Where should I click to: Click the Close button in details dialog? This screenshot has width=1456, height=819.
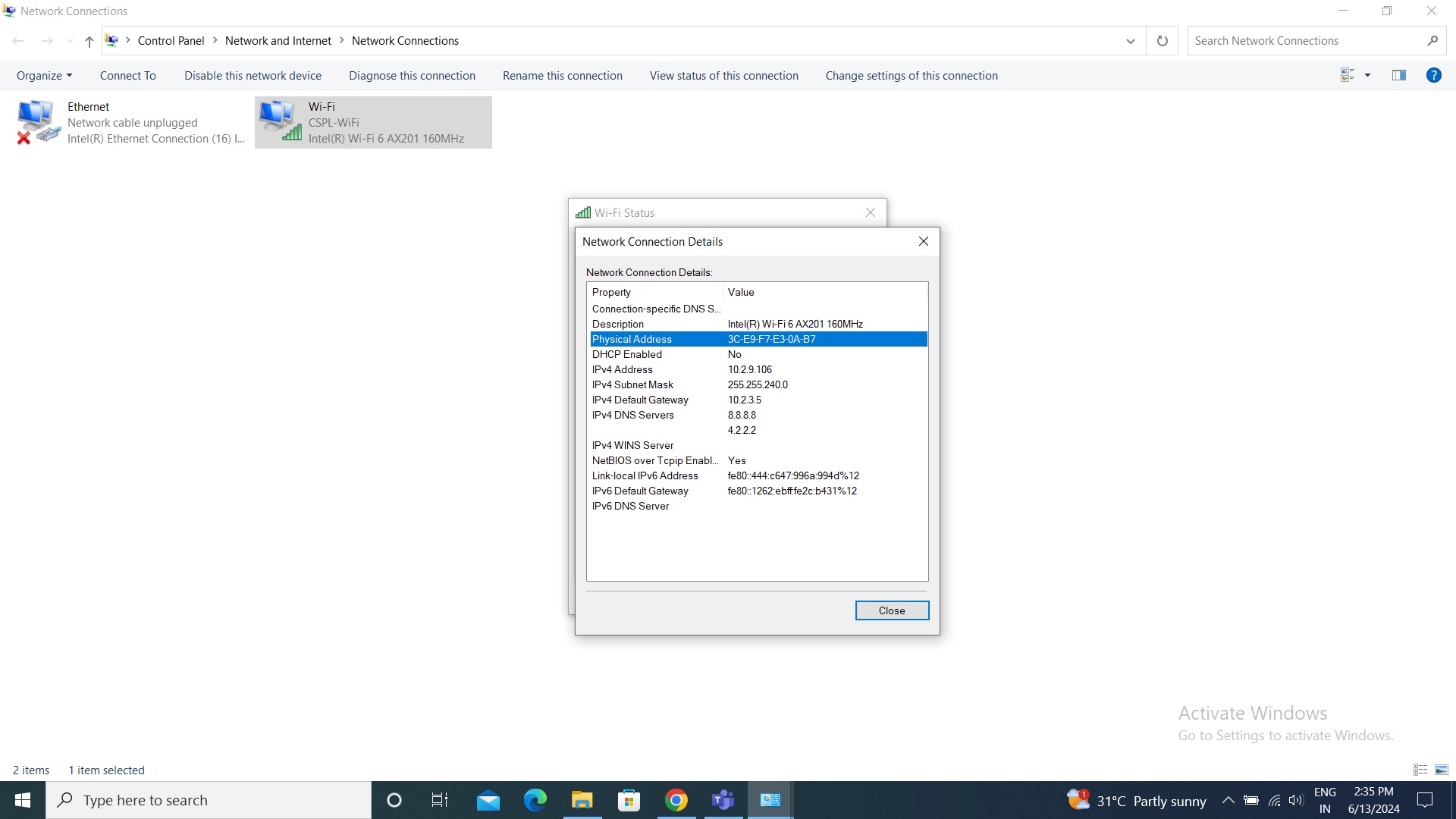tap(892, 610)
